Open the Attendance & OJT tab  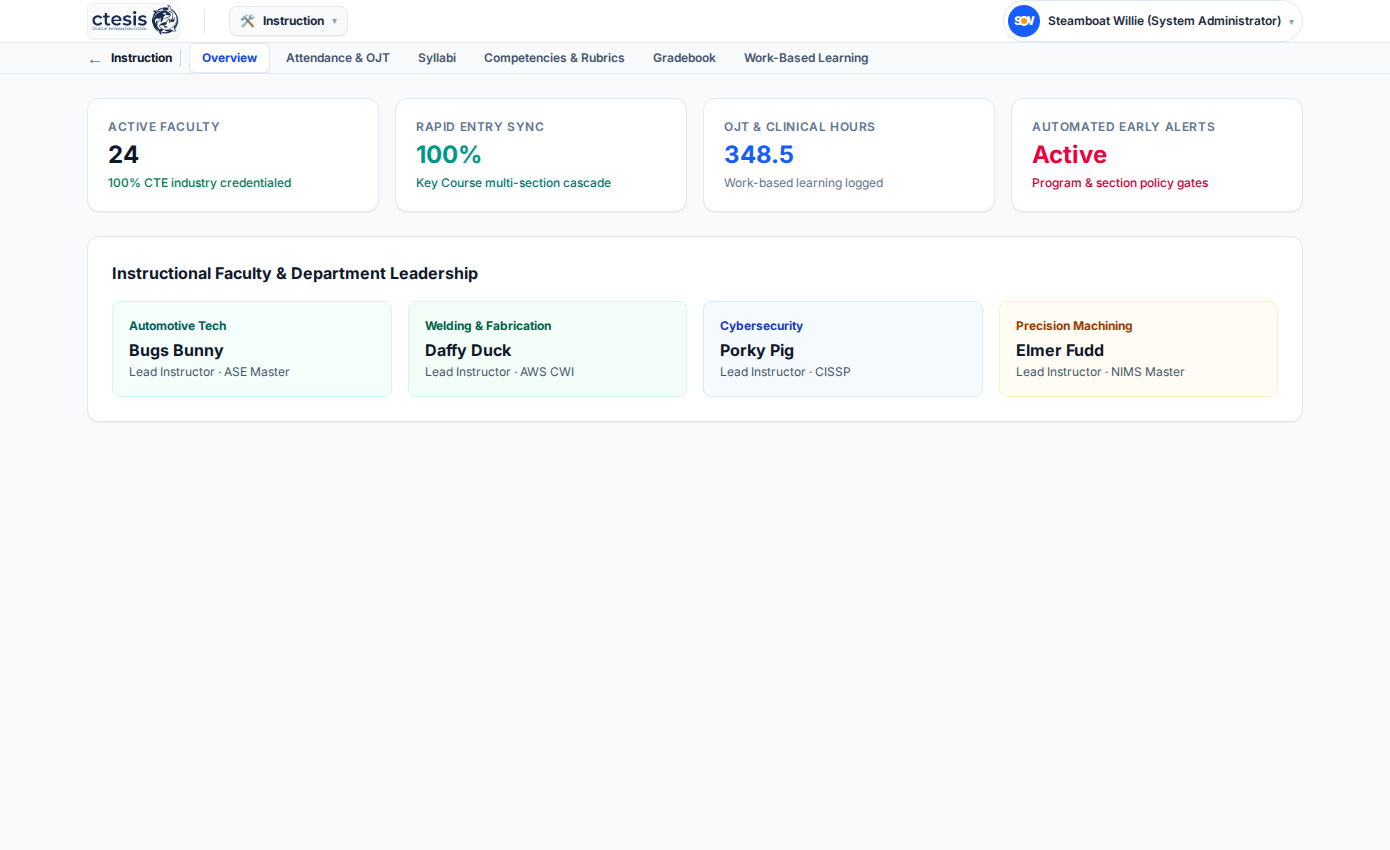pyautogui.click(x=338, y=58)
